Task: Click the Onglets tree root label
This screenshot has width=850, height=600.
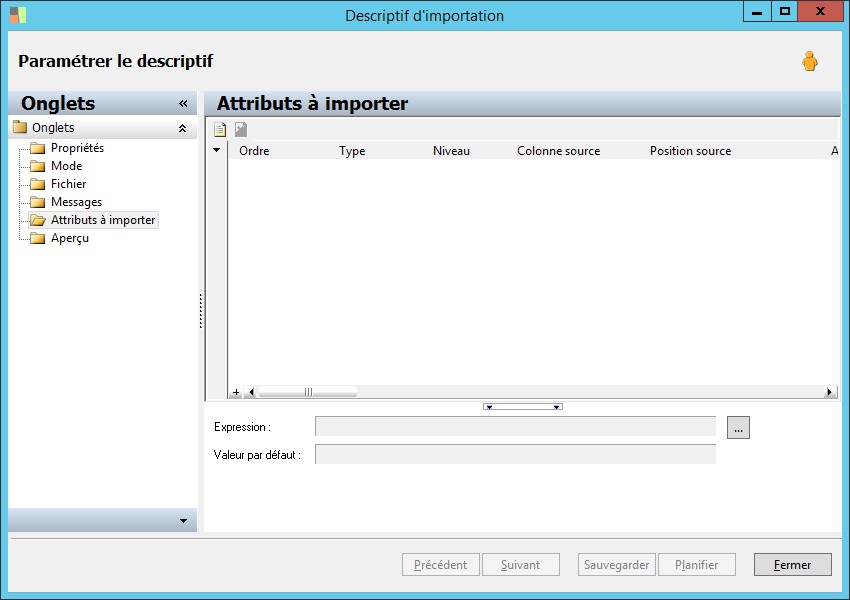Action: 53,127
